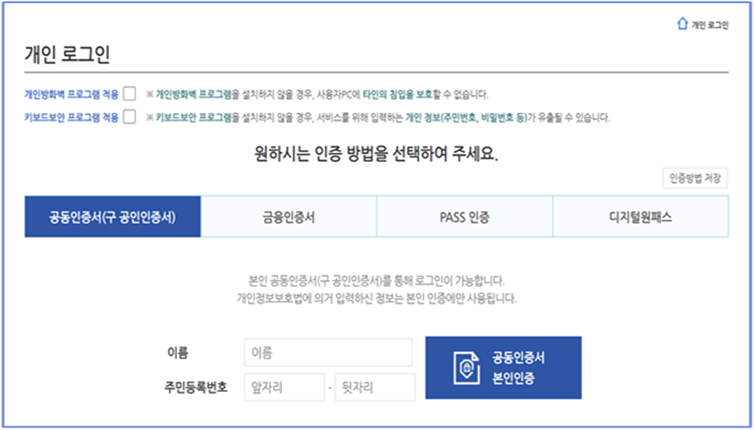Focus the 이름 input field
The height and width of the screenshot is (430, 755).
(328, 353)
